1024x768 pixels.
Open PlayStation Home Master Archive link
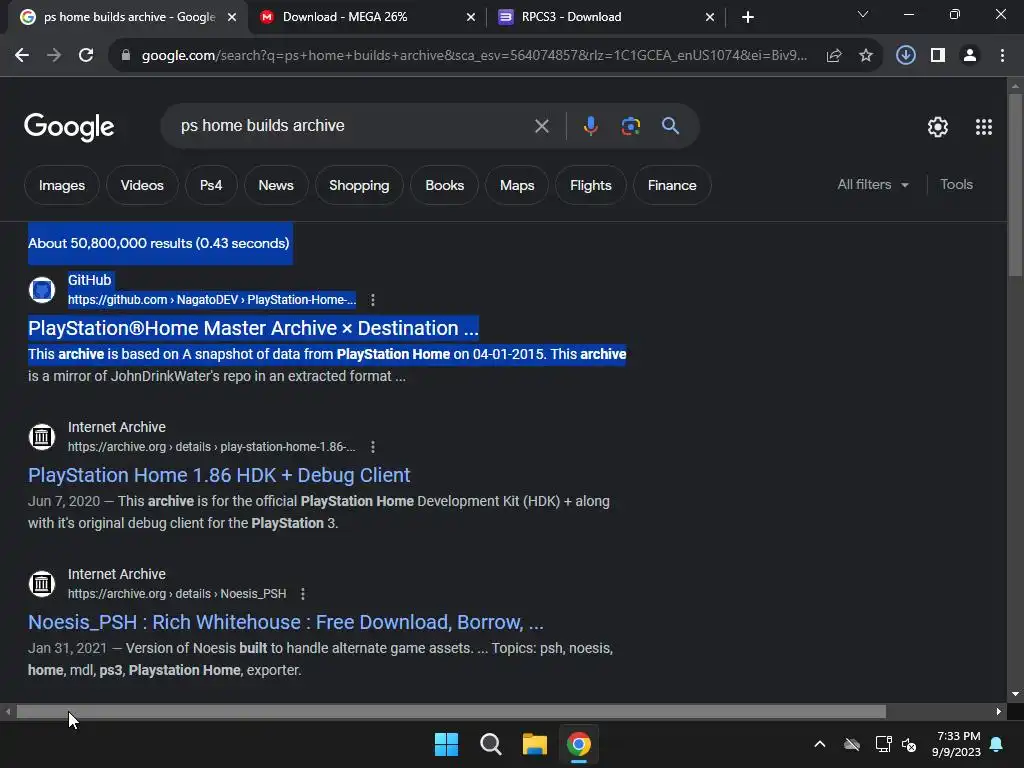click(x=253, y=328)
